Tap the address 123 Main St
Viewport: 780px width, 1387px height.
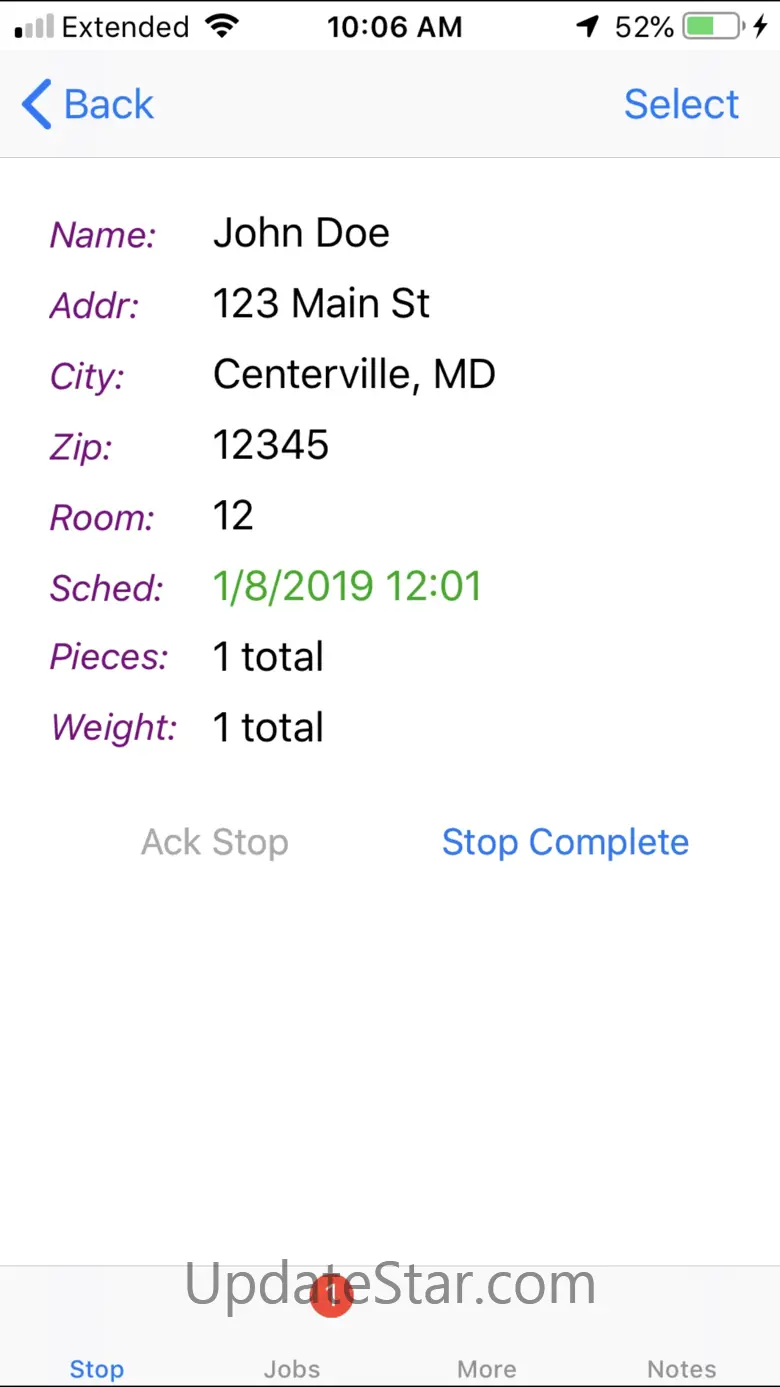point(321,303)
